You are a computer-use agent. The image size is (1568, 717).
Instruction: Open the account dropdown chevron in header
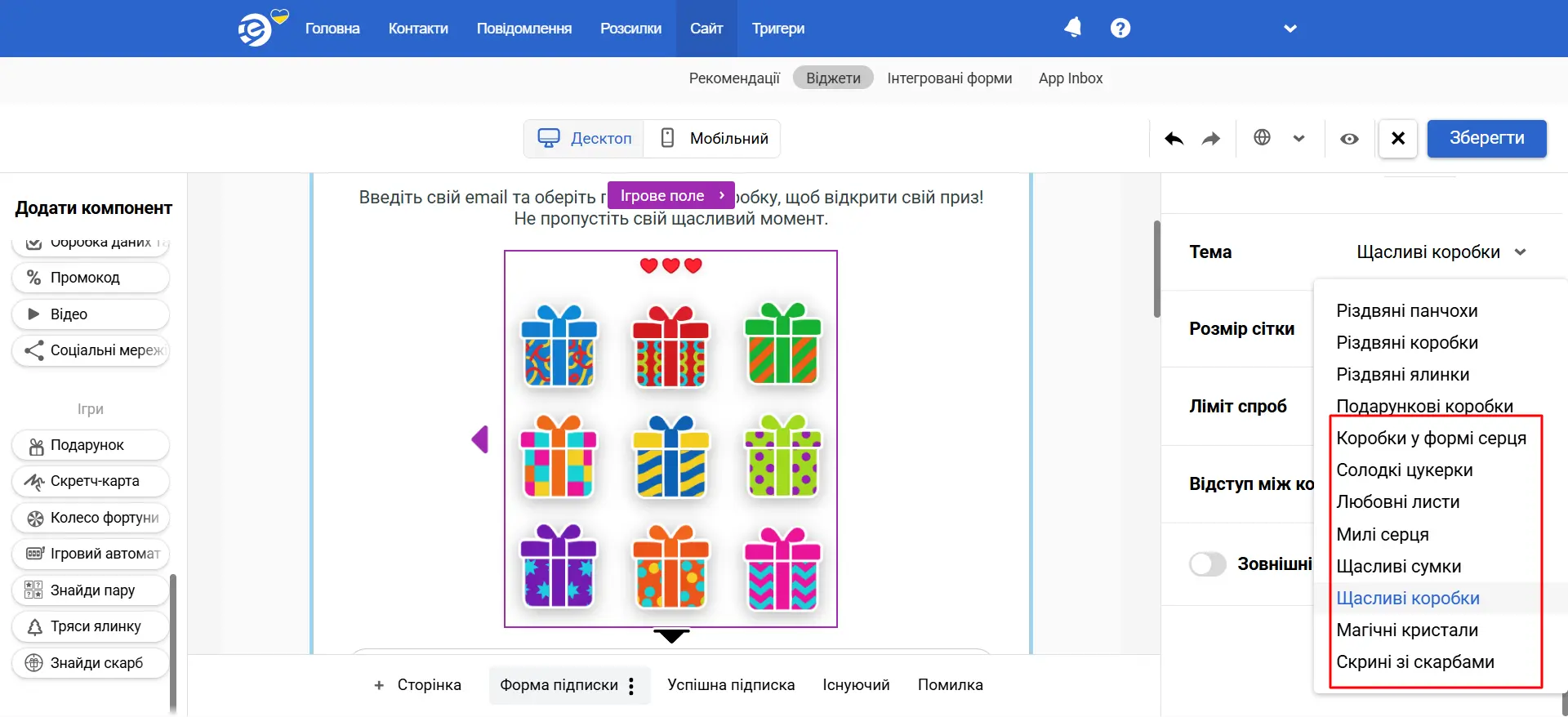pyautogui.click(x=1290, y=29)
